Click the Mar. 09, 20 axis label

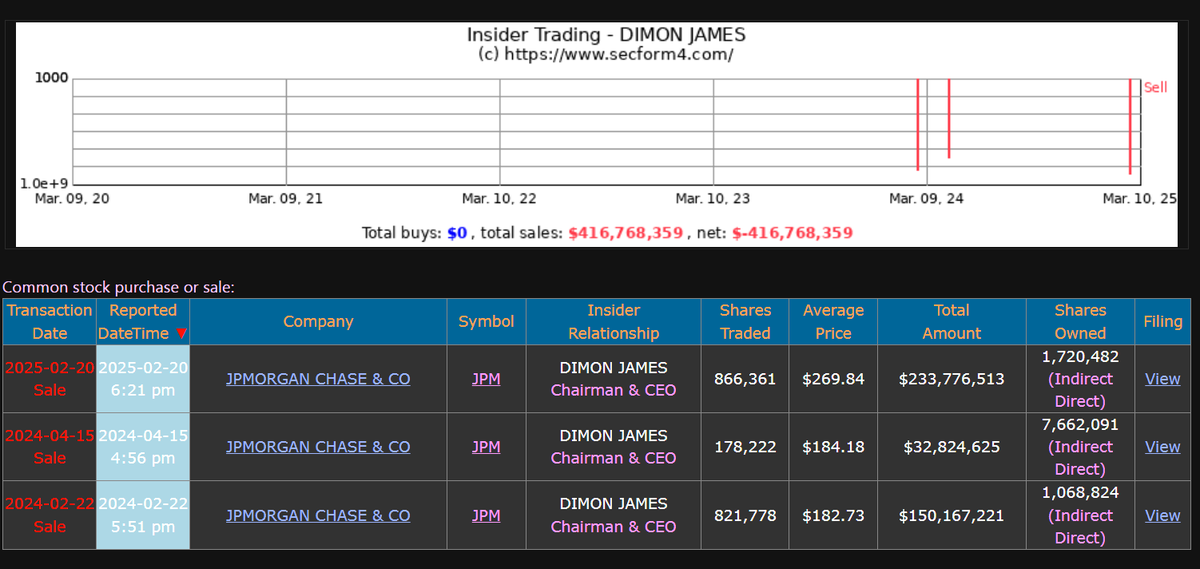click(x=72, y=199)
